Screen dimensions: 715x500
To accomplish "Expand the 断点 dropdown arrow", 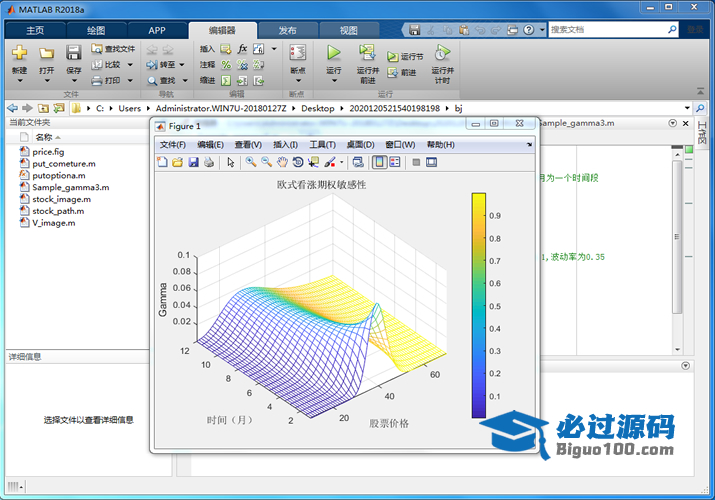I will pos(298,81).
